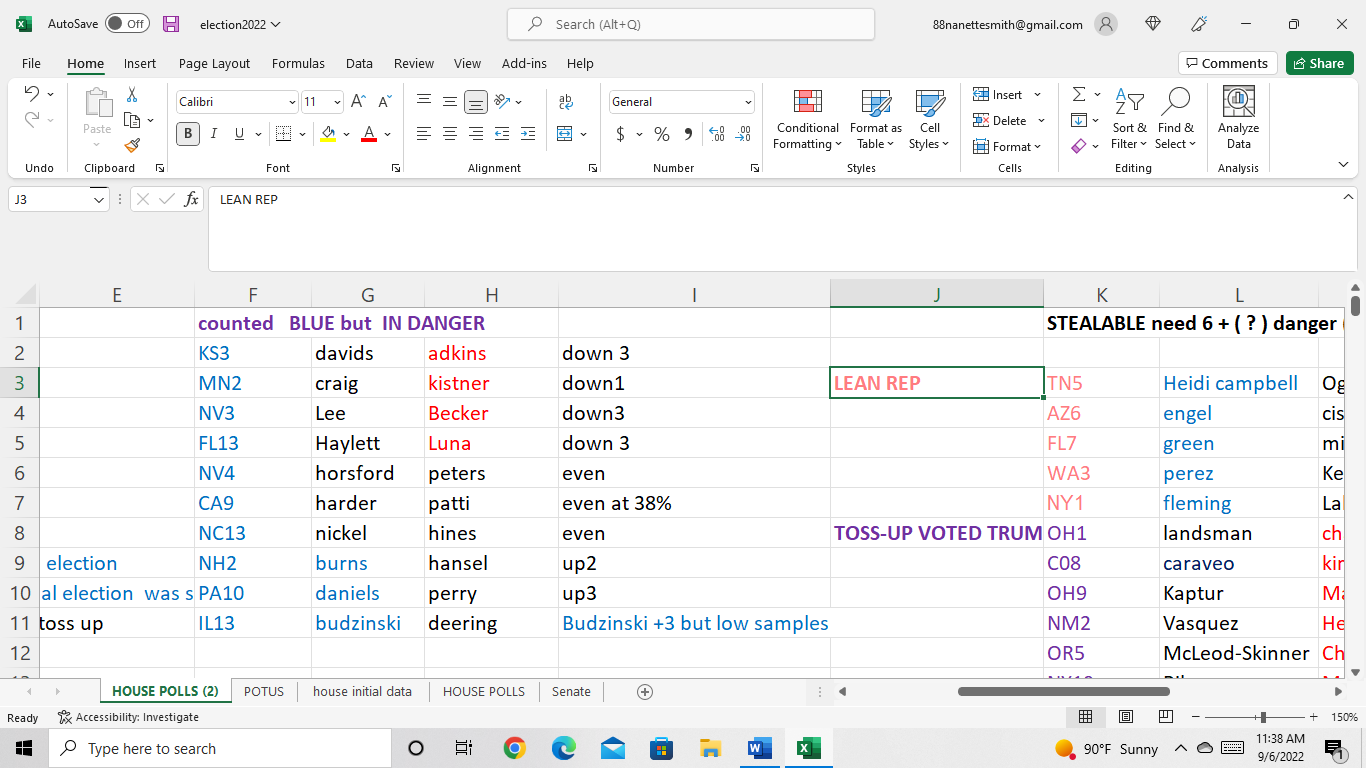Switch to Page Break Preview view
The image size is (1366, 768).
(1165, 717)
